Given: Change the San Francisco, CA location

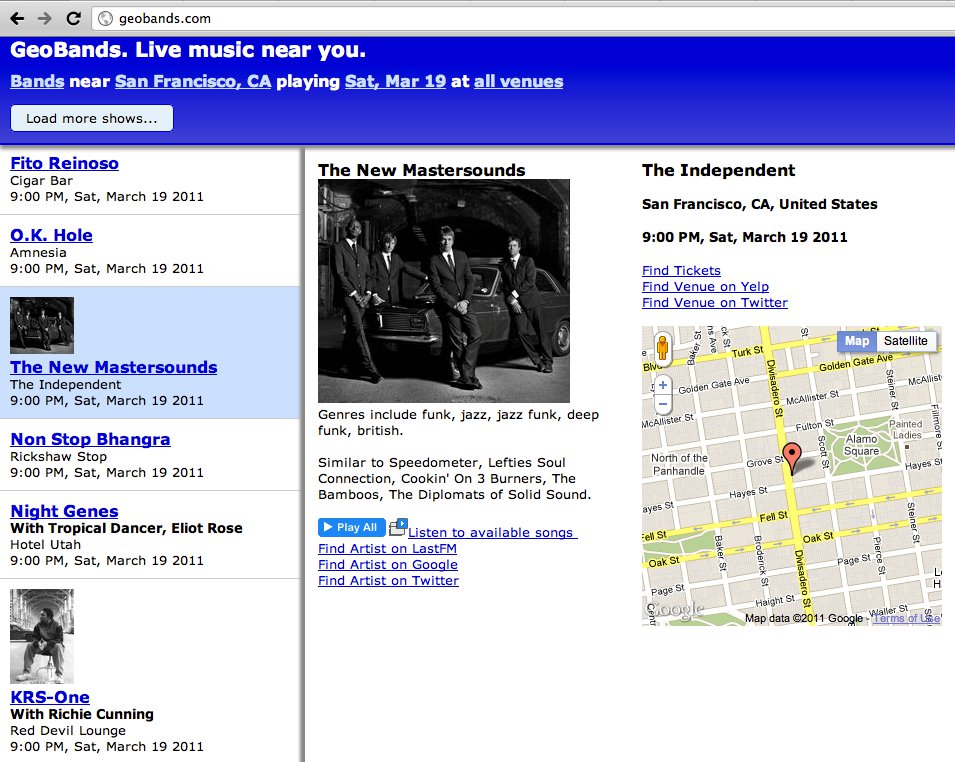Looking at the screenshot, I should point(193,82).
